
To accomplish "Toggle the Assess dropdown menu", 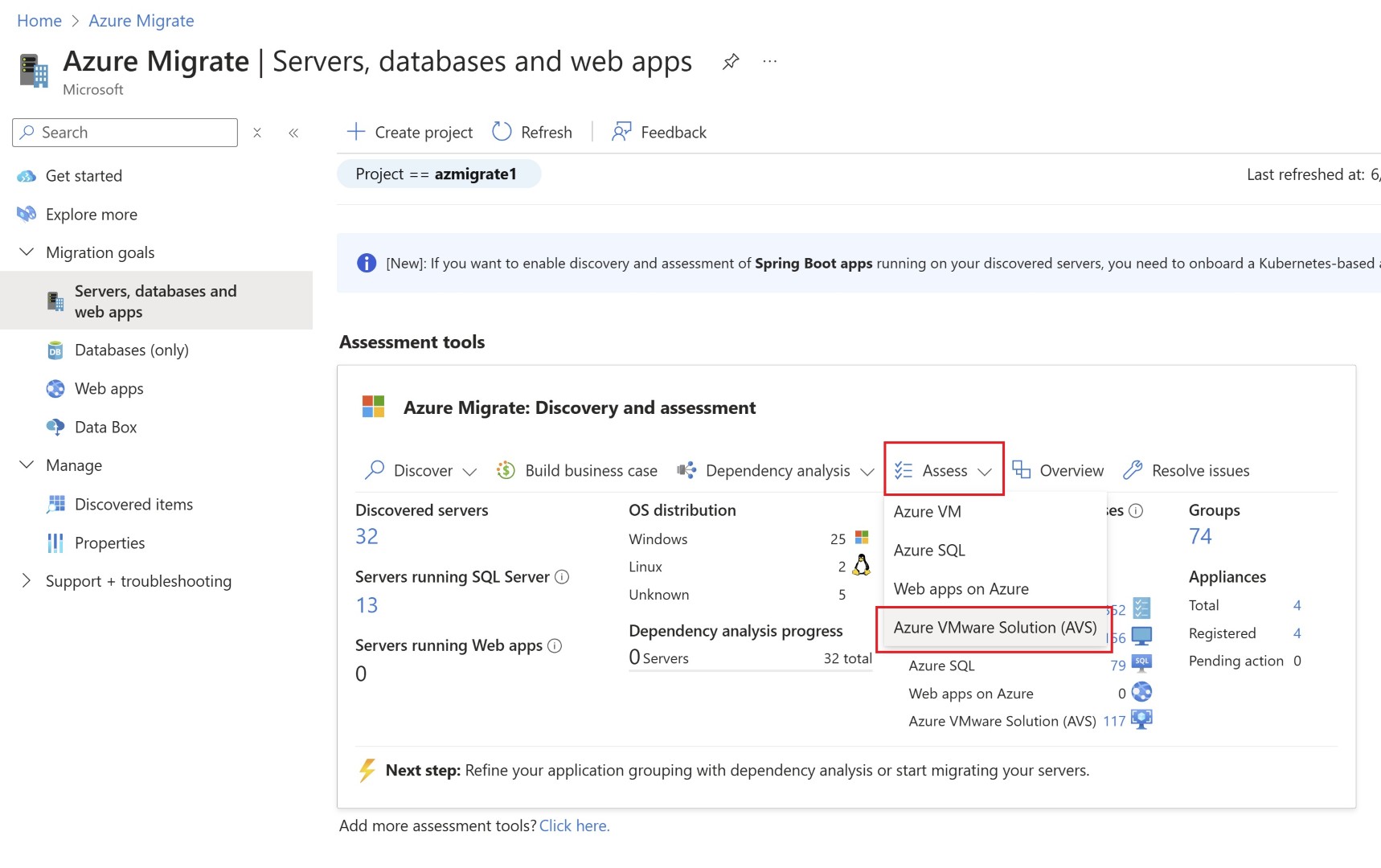I will 944,471.
